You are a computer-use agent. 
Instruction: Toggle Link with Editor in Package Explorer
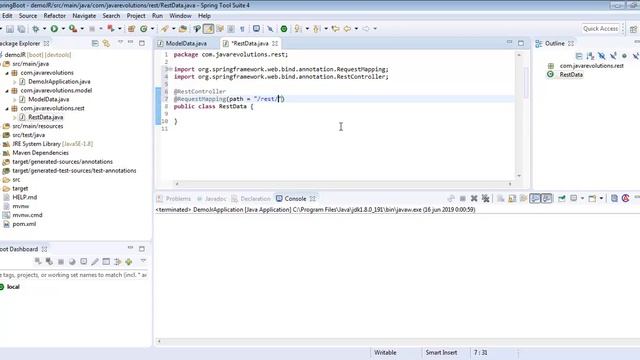[x=106, y=43]
